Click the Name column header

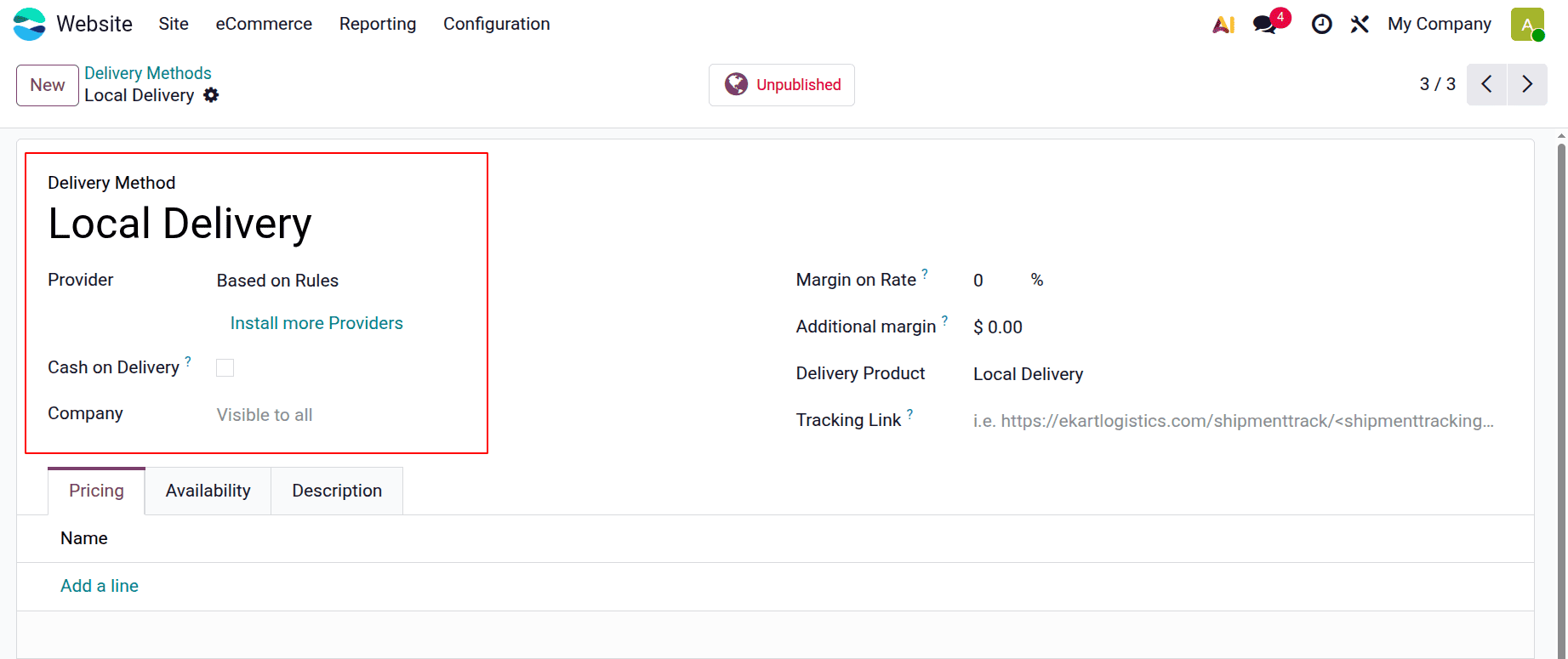[84, 538]
